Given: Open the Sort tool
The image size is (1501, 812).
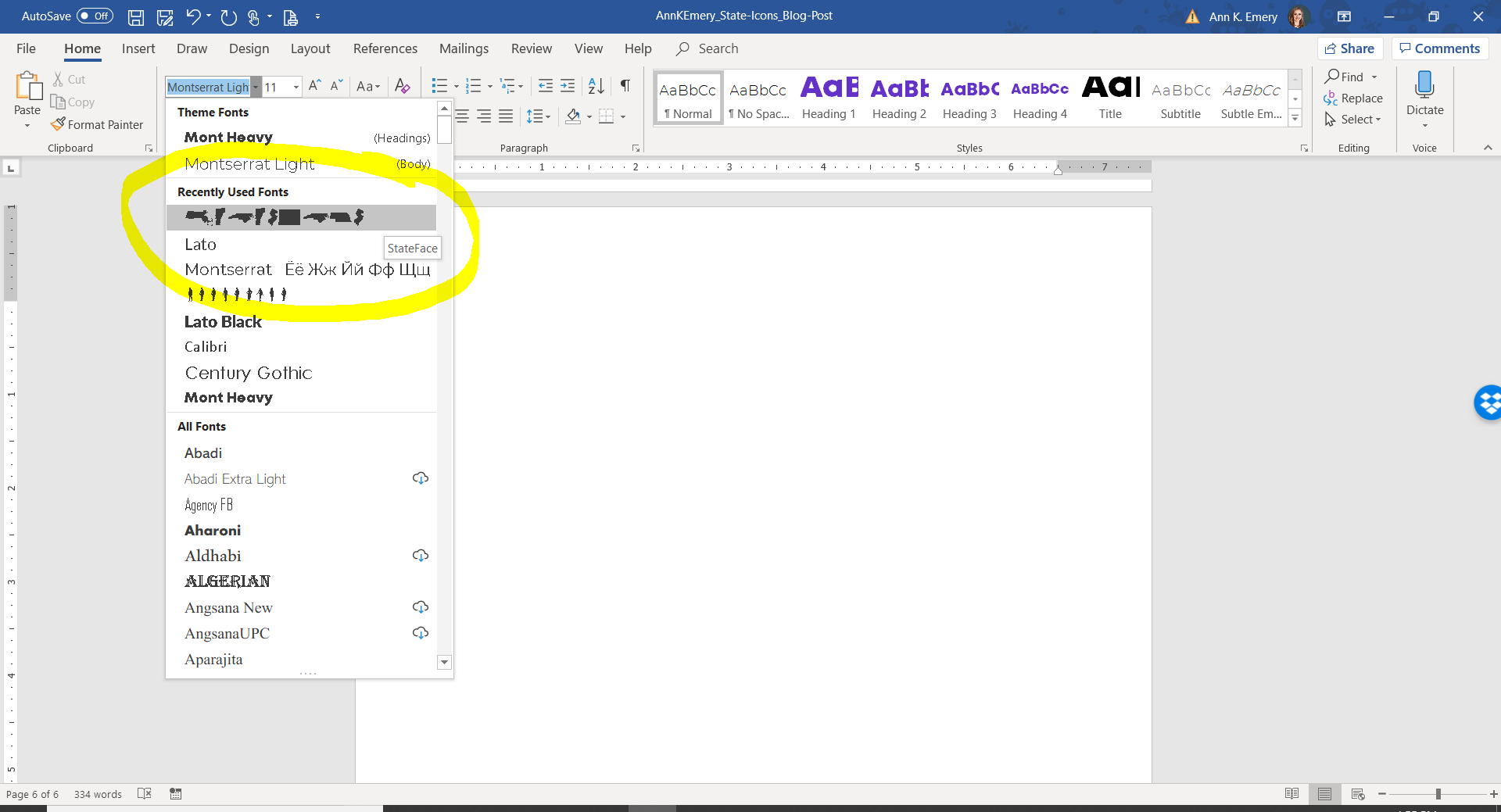Looking at the screenshot, I should [x=595, y=86].
